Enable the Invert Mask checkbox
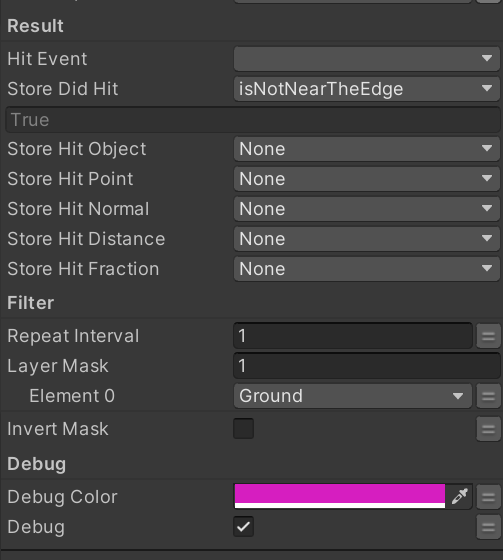The width and height of the screenshot is (503, 560). (x=244, y=429)
